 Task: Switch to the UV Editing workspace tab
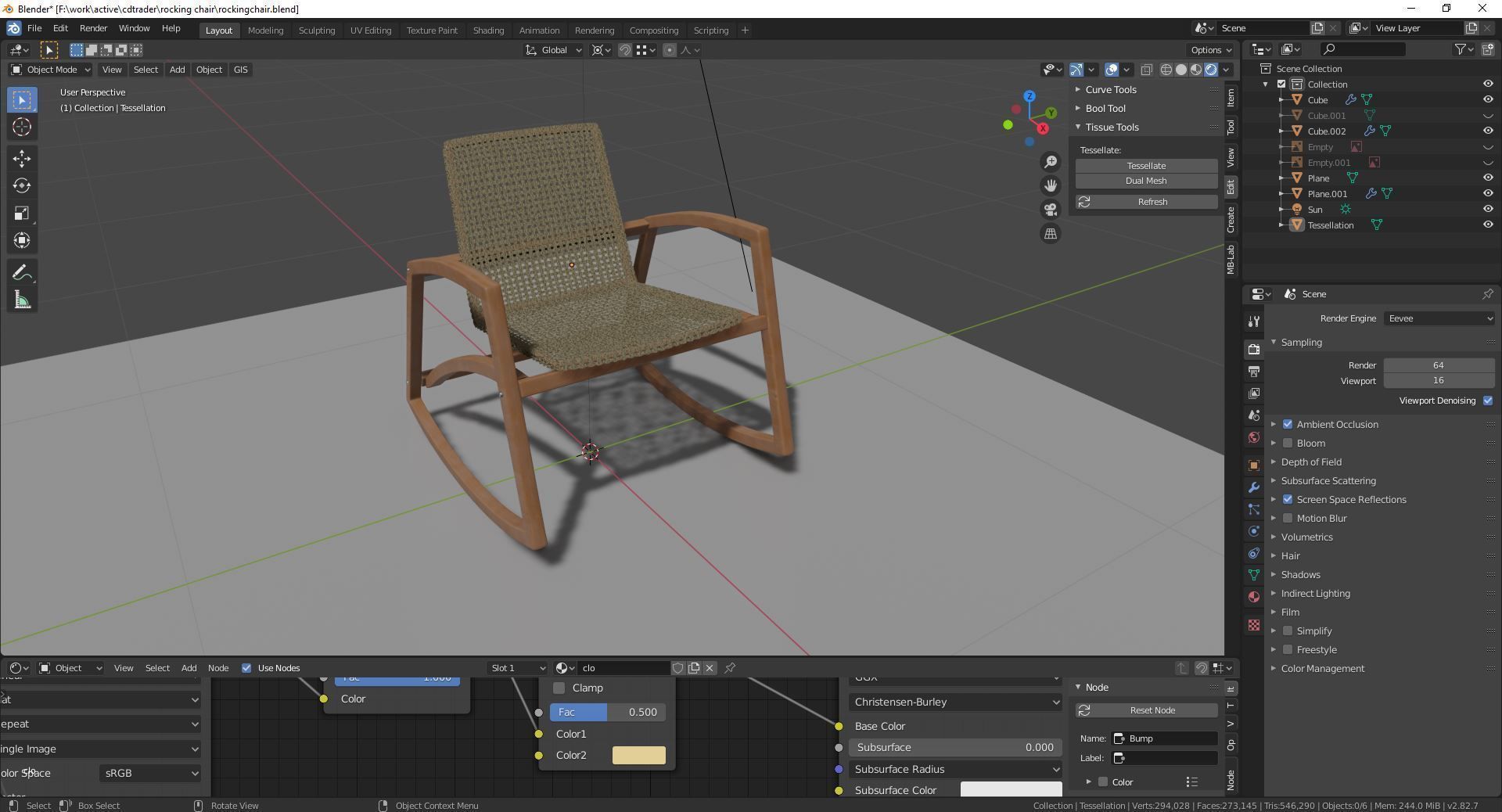(x=371, y=31)
